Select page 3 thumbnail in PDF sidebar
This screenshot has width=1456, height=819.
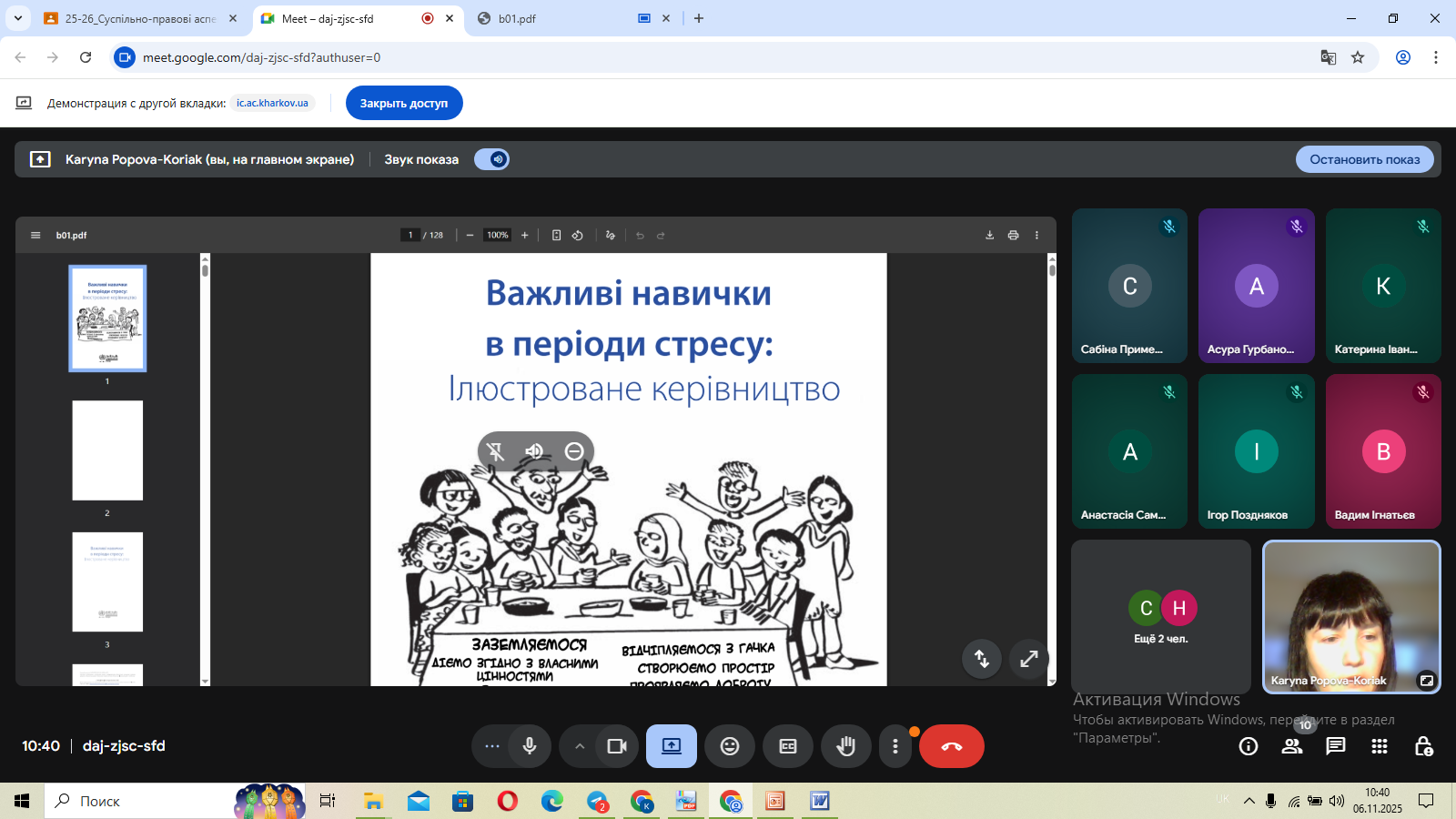[107, 582]
